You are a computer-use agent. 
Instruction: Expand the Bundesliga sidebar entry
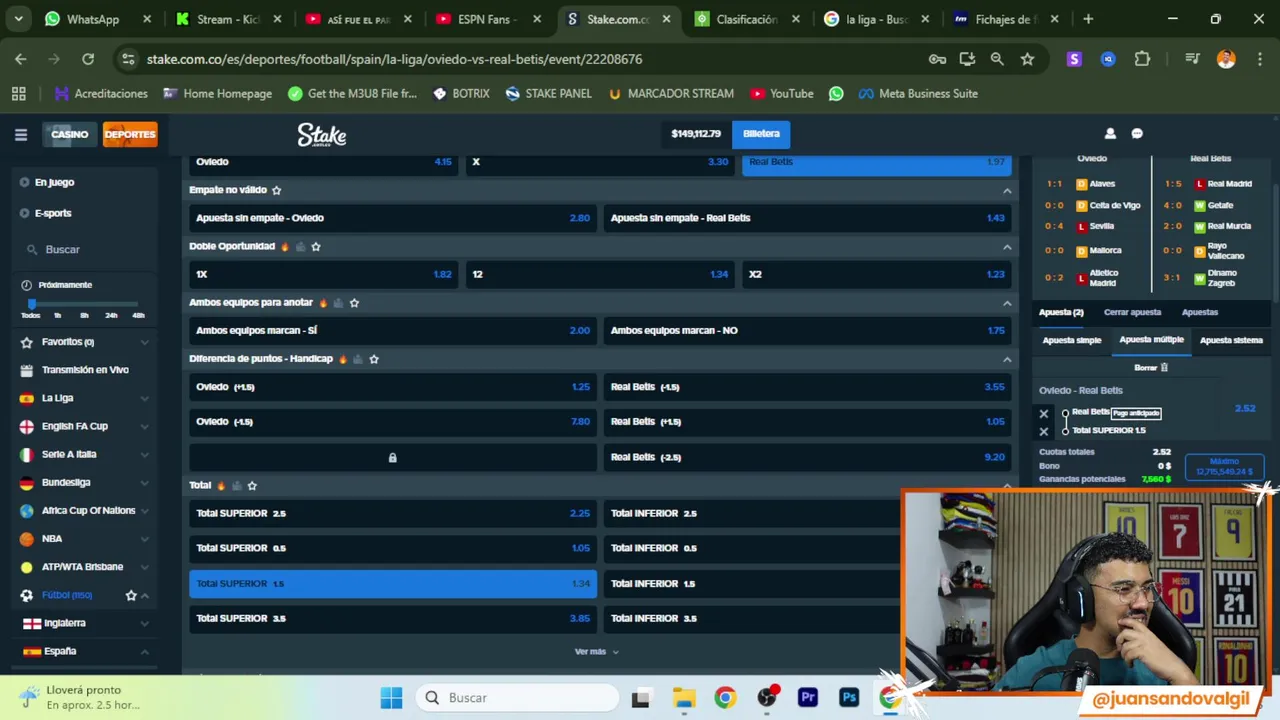[144, 482]
